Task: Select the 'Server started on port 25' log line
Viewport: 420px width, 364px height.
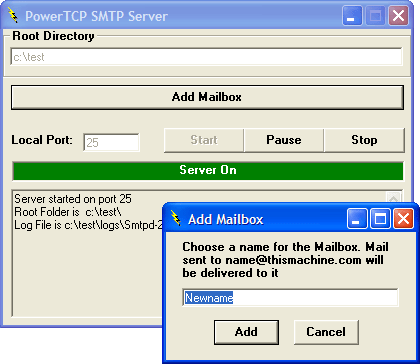Action: click(x=73, y=199)
